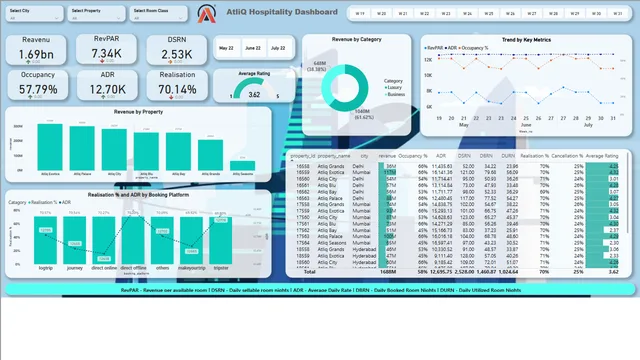Click the Atliq Bay revenue bar
Screen dimensions: 640x360
click(x=178, y=151)
